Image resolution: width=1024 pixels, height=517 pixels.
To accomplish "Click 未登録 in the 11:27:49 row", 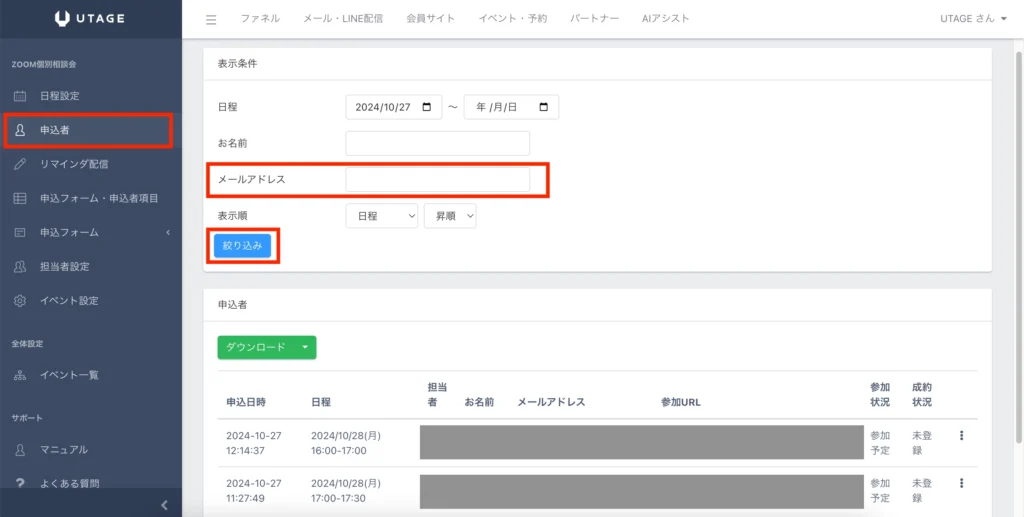I will pyautogui.click(x=921, y=490).
